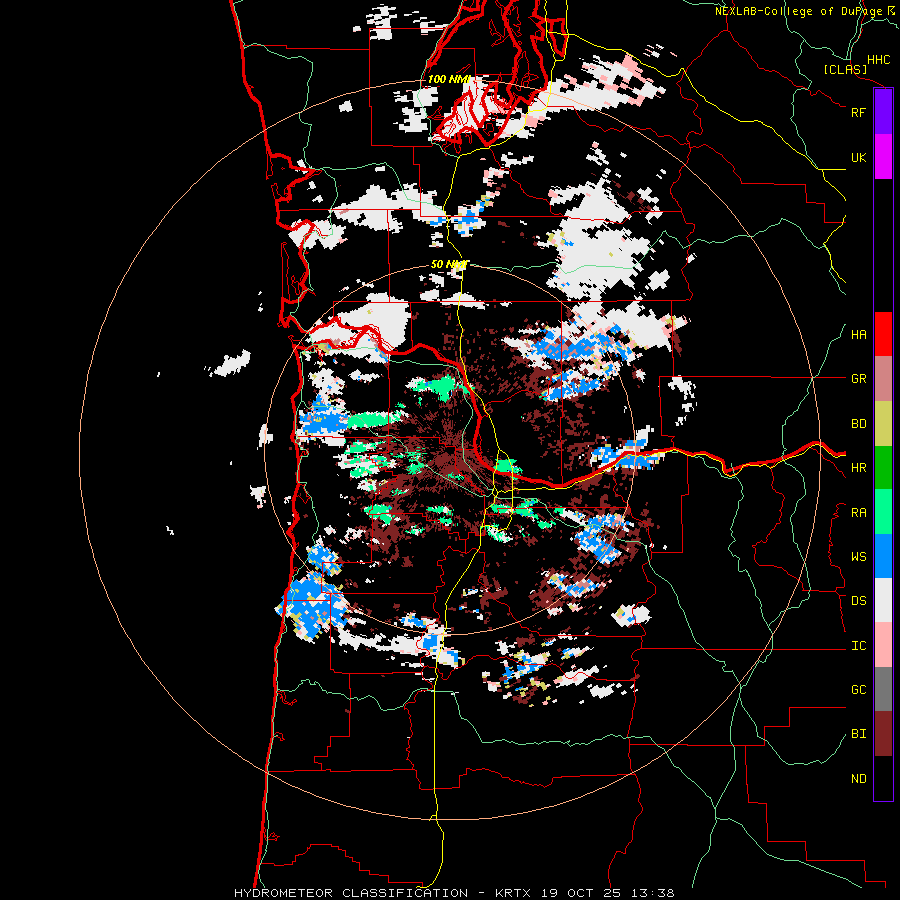Click the UK legend label
The width and height of the screenshot is (900, 900).
858,157
